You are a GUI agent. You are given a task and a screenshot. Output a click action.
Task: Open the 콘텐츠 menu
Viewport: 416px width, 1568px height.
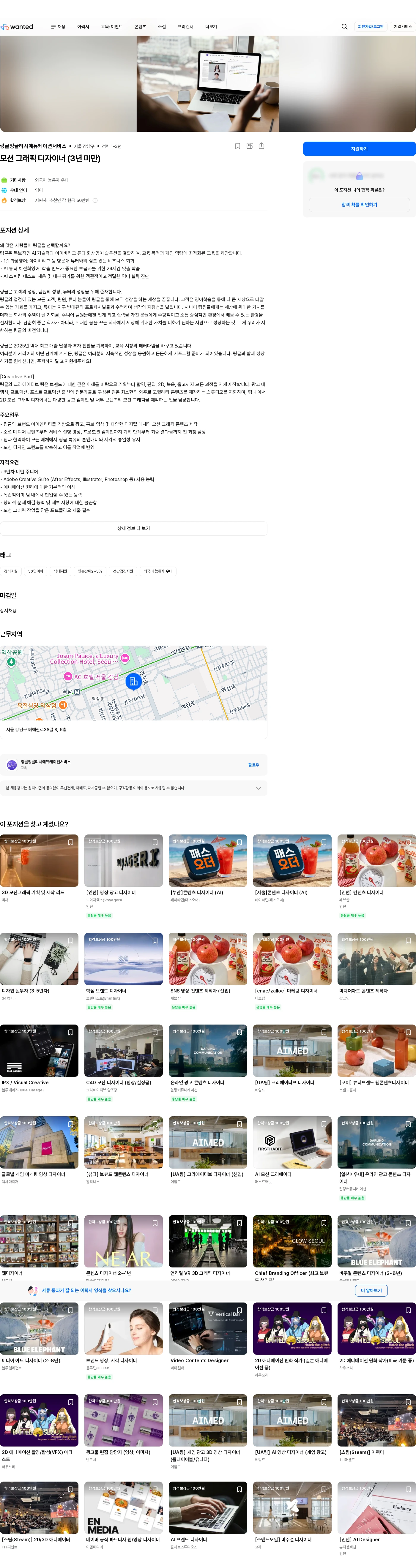pyautogui.click(x=140, y=27)
